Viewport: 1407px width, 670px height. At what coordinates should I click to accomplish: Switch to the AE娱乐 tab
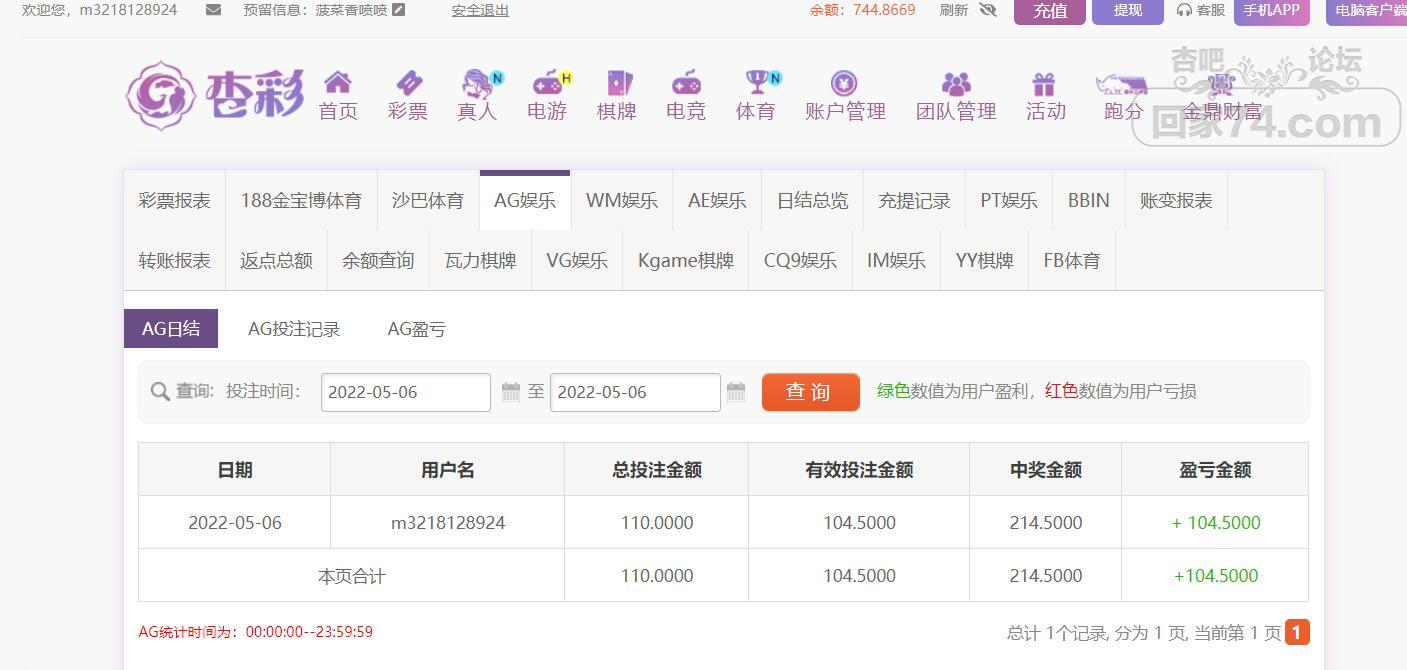pyautogui.click(x=717, y=201)
